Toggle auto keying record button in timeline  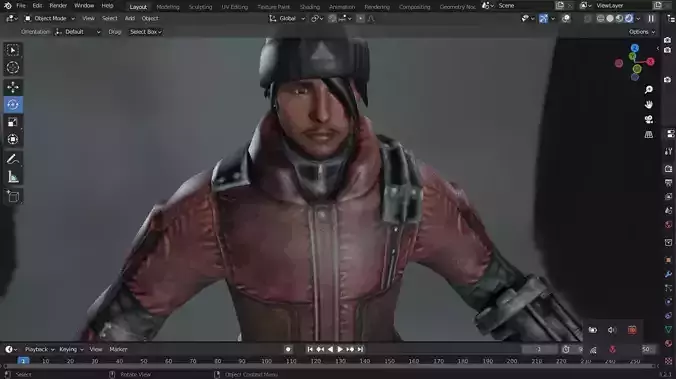[288, 349]
